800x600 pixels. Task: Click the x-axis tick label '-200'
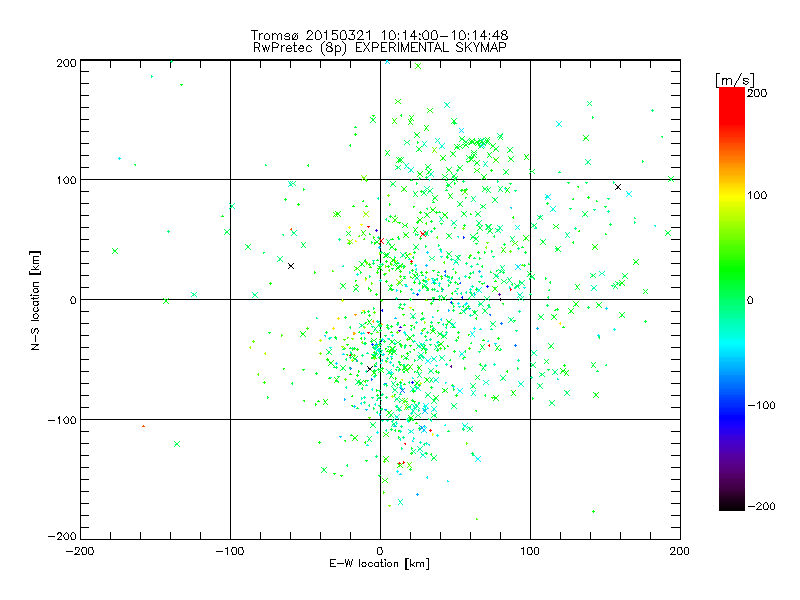coord(80,551)
